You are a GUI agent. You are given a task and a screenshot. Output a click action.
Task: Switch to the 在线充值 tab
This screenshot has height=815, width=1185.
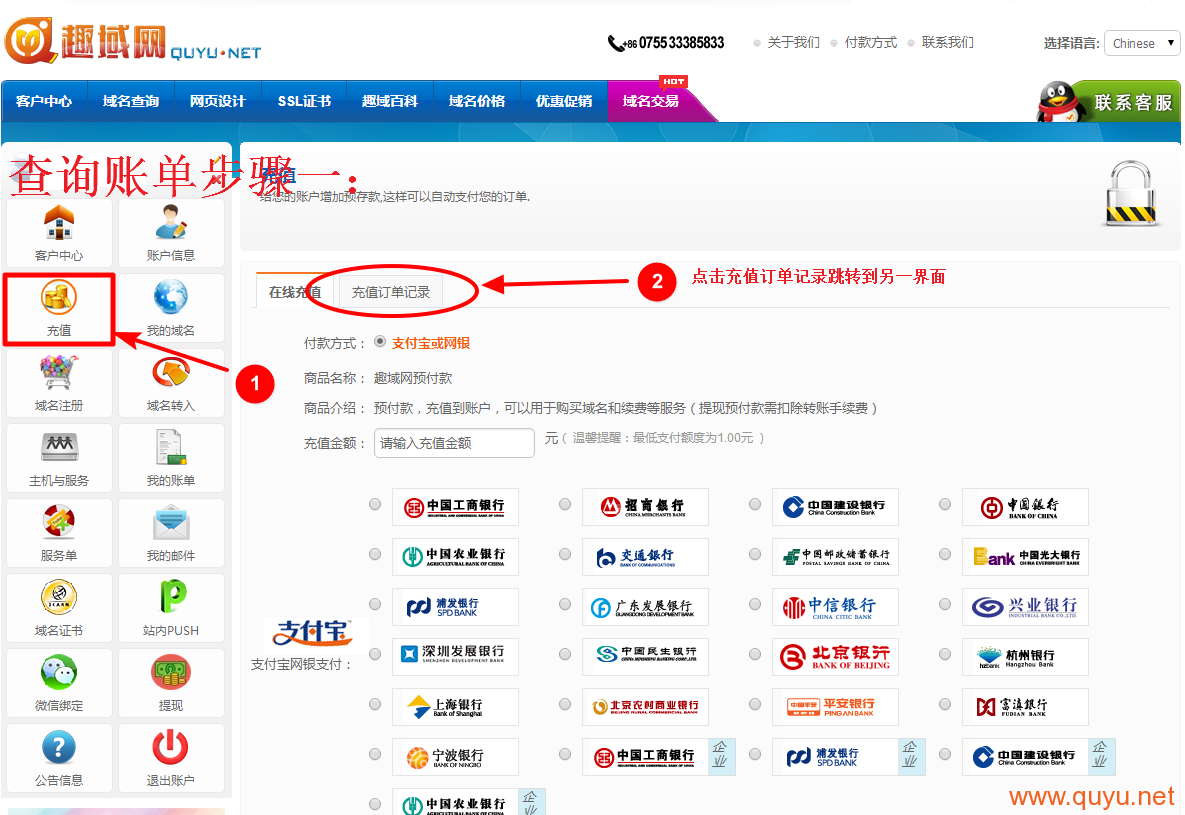(x=295, y=291)
